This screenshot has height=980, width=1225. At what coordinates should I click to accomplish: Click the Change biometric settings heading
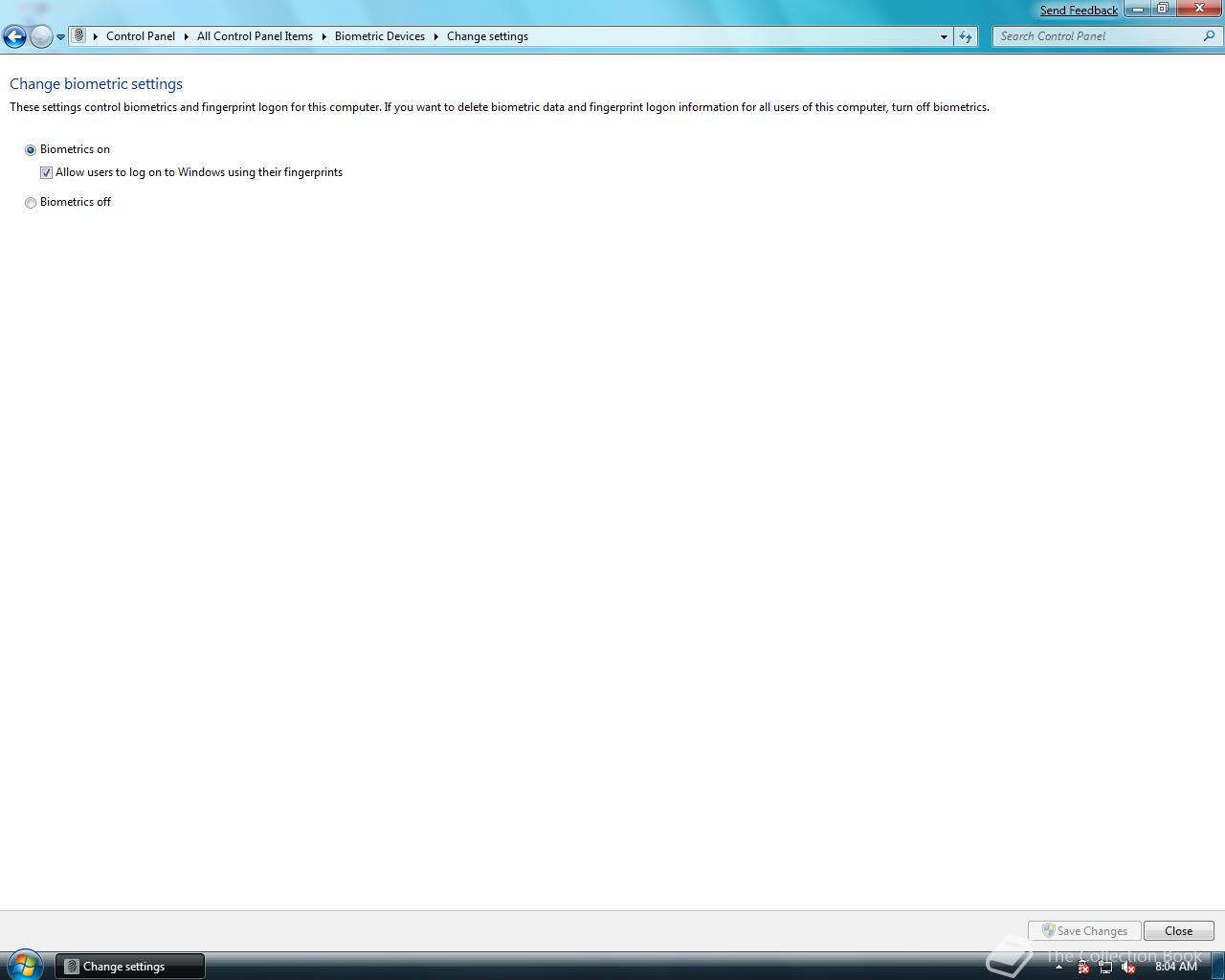tap(96, 84)
